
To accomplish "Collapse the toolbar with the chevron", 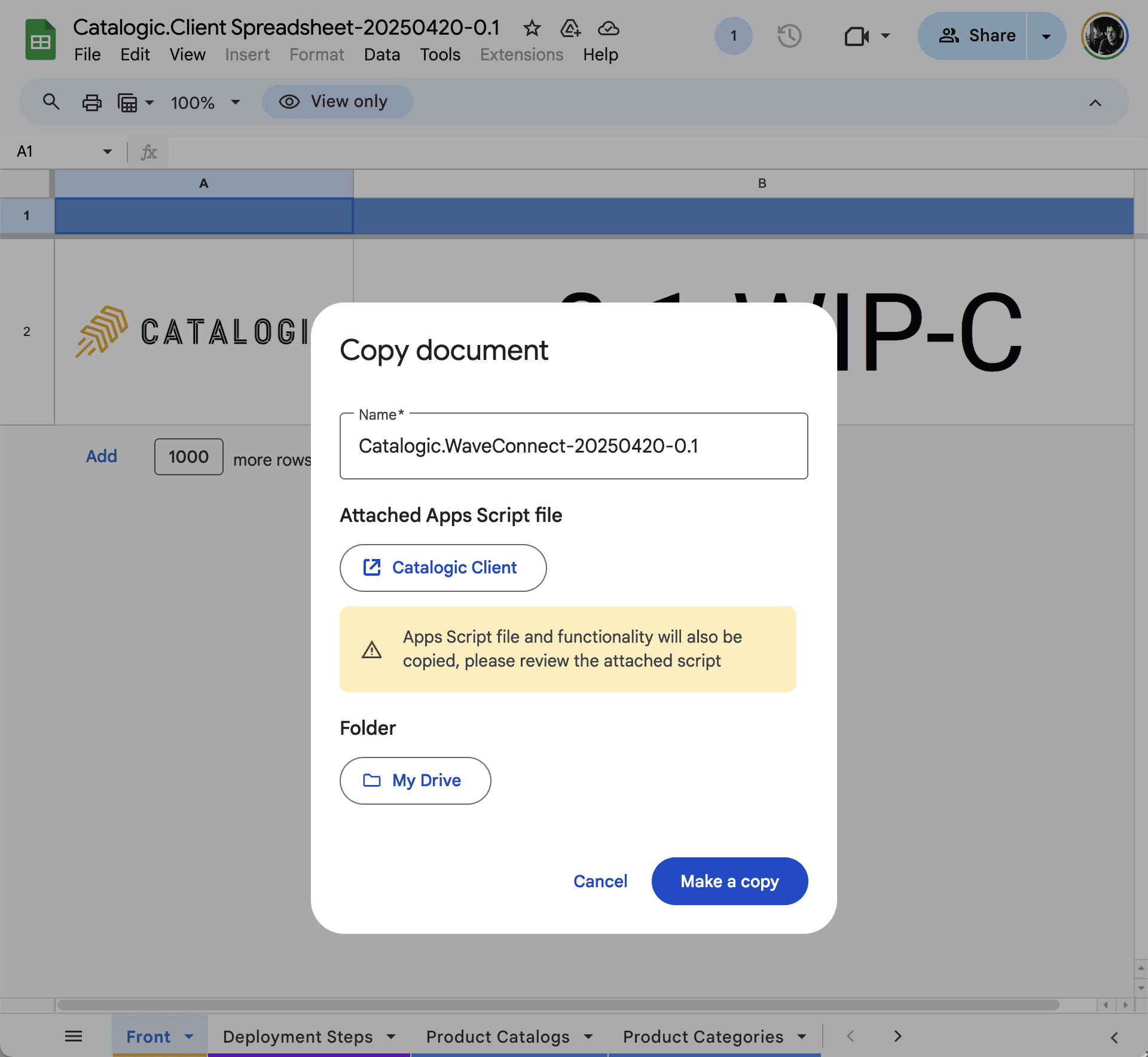I will (1095, 103).
